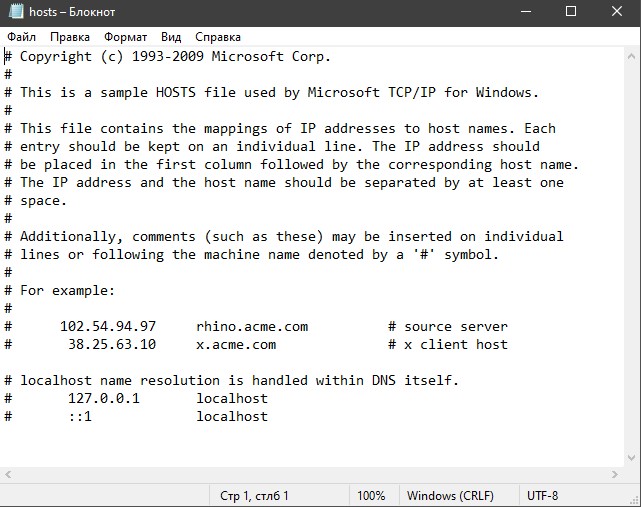Minimize the hosts Notepad window

coord(526,11)
